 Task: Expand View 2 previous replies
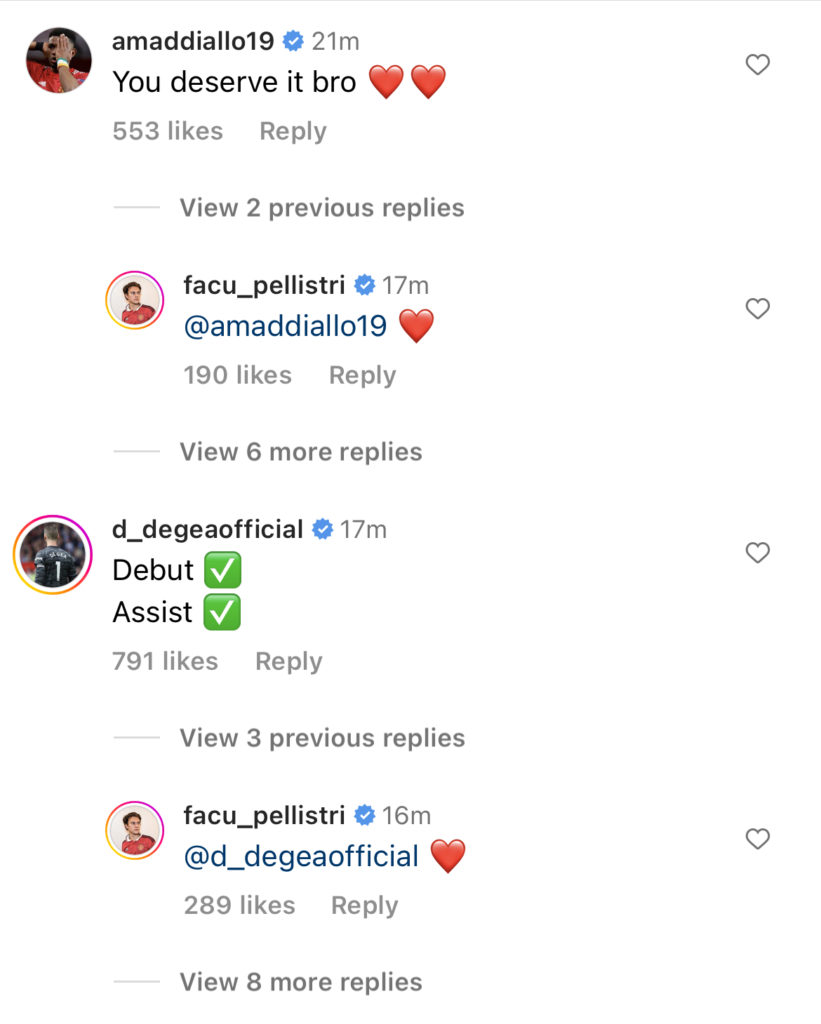click(x=322, y=208)
